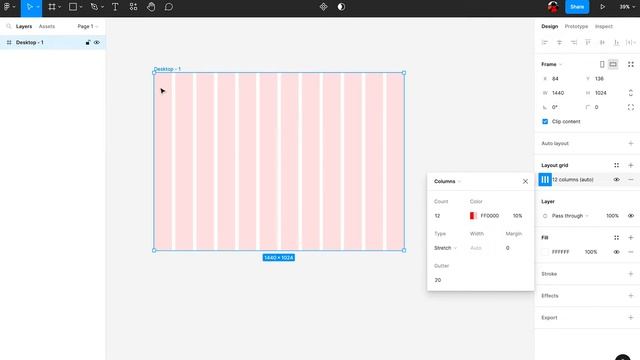This screenshot has height=360, width=640.
Task: Click the search icon in Layers panel
Action: [x=9, y=26]
